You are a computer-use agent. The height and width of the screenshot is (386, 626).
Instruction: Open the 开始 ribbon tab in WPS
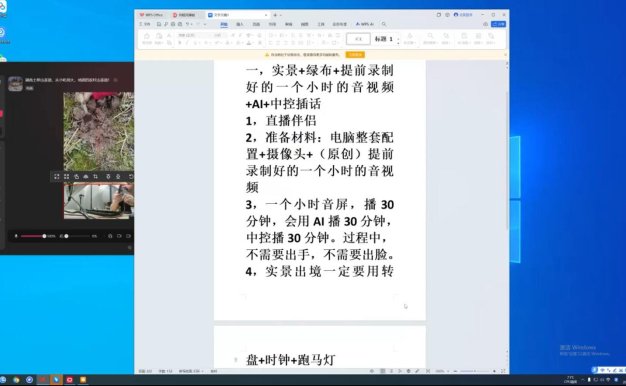point(224,24)
